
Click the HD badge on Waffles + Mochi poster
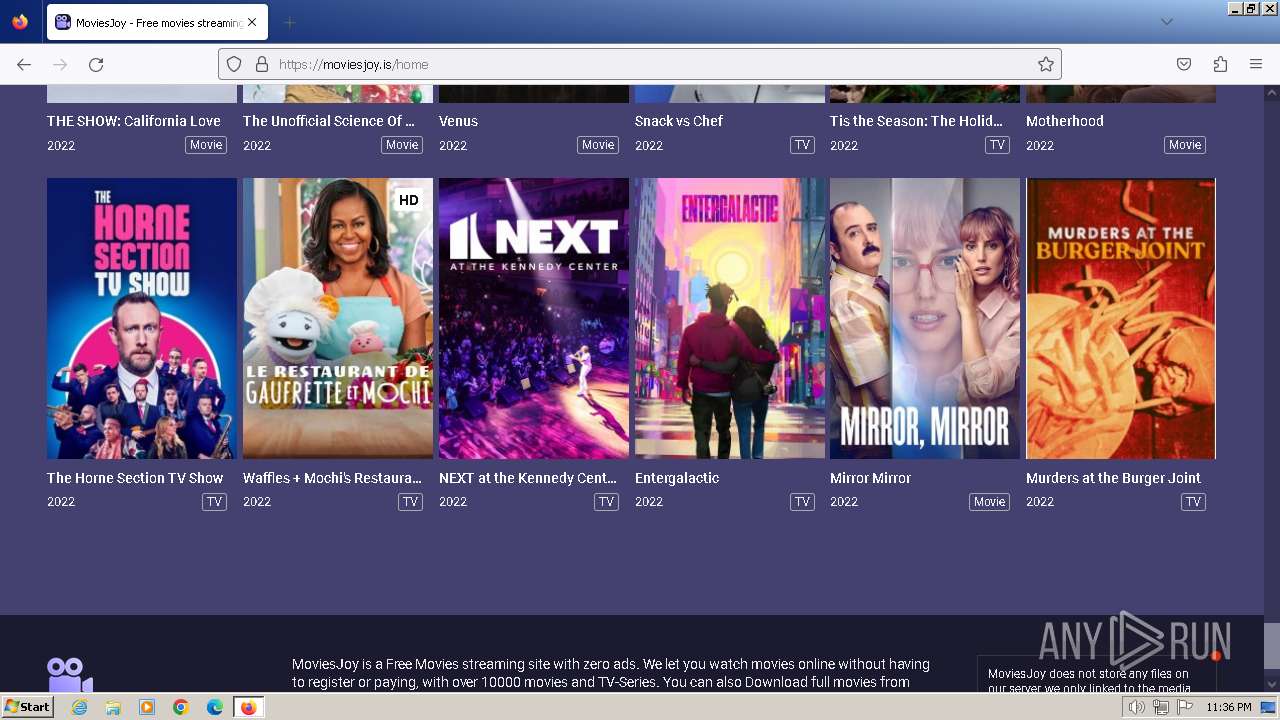pyautogui.click(x=408, y=200)
